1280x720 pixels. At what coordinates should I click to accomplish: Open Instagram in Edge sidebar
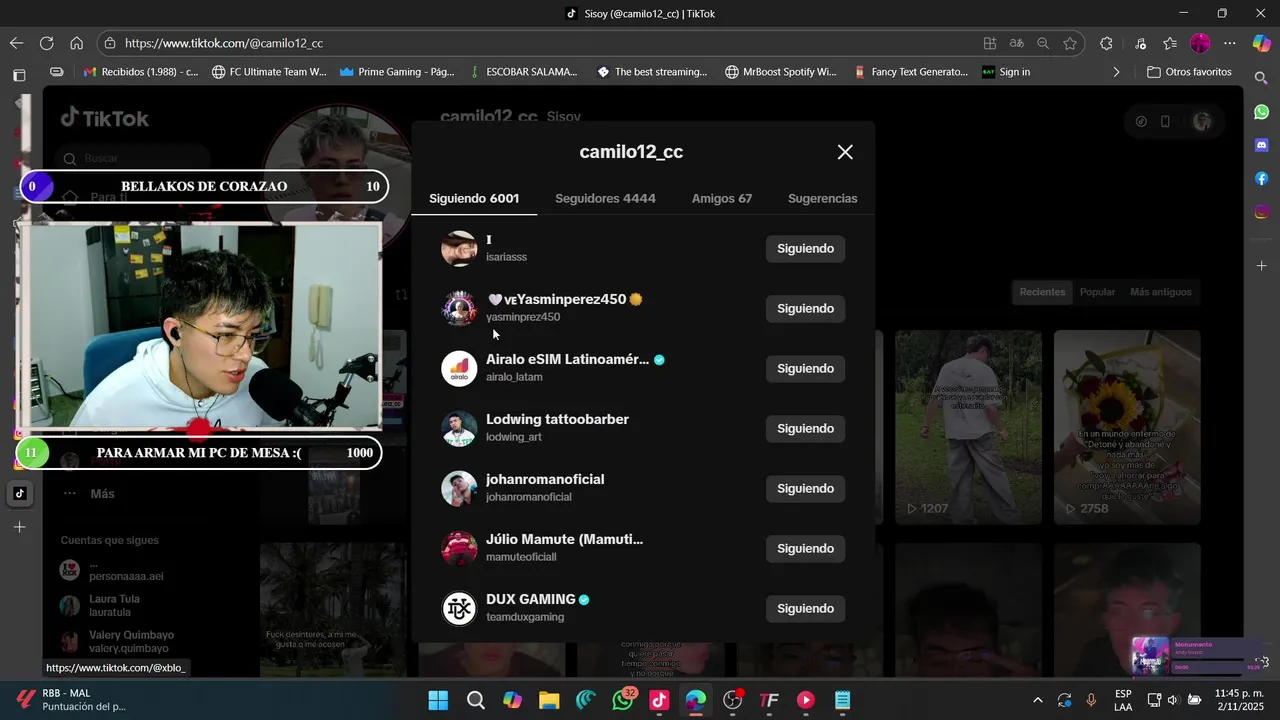click(x=1262, y=212)
